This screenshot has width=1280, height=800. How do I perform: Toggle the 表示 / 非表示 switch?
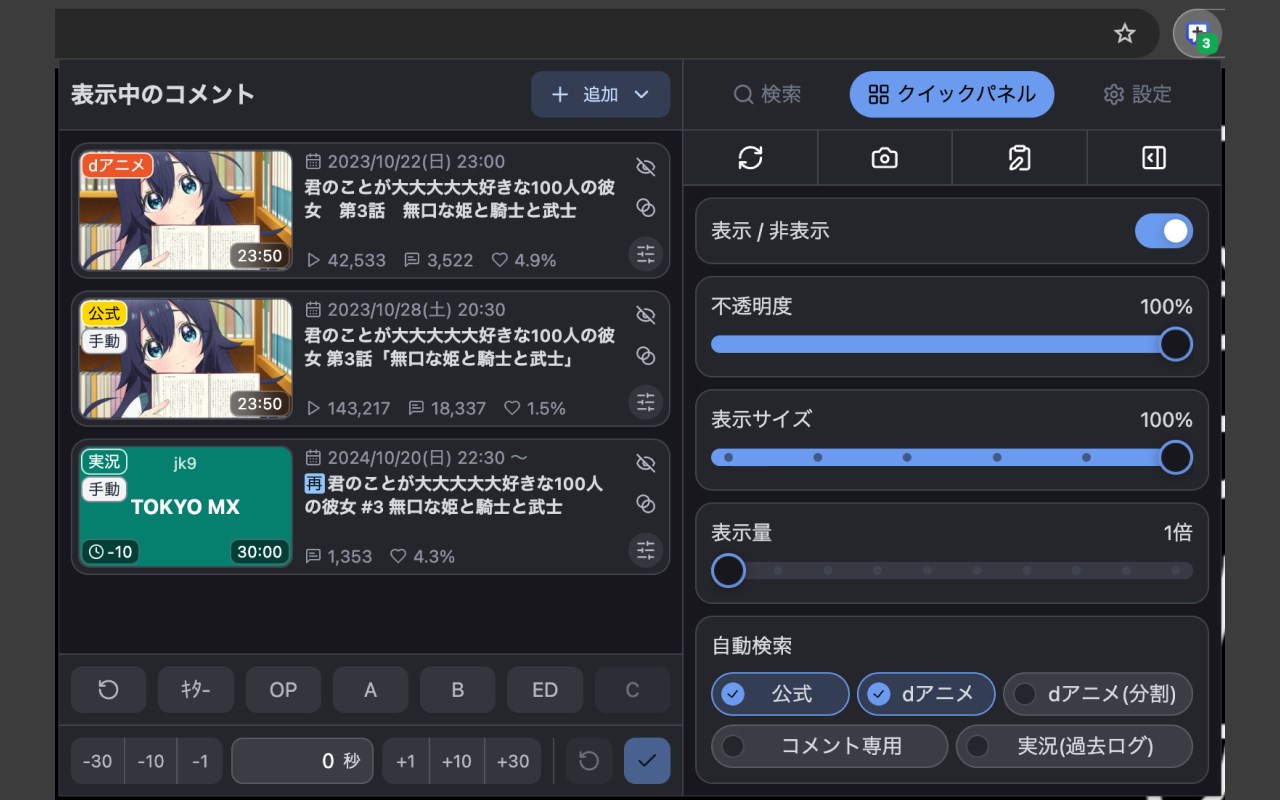pyautogui.click(x=1164, y=231)
